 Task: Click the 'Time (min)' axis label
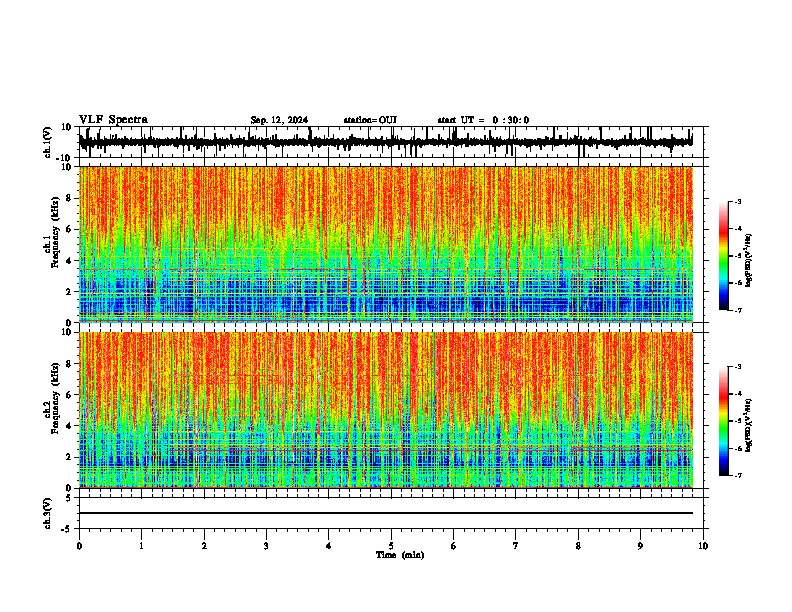pyautogui.click(x=400, y=555)
